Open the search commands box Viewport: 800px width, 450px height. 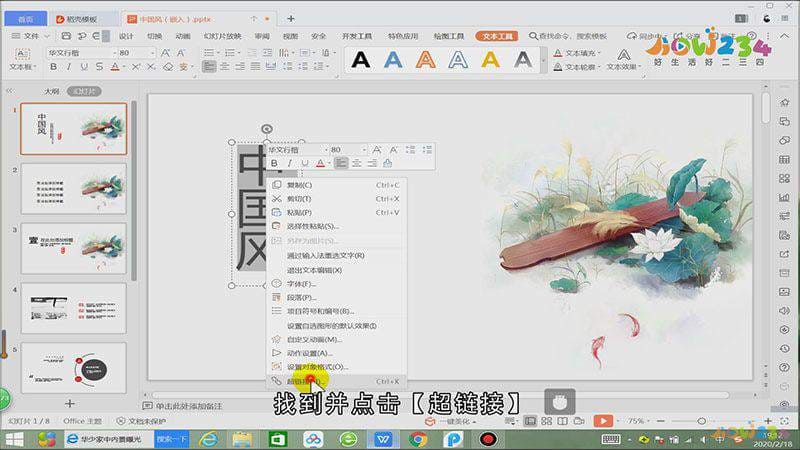568,36
